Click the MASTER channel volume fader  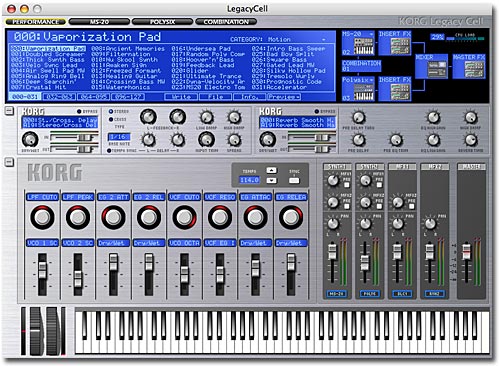(x=466, y=252)
